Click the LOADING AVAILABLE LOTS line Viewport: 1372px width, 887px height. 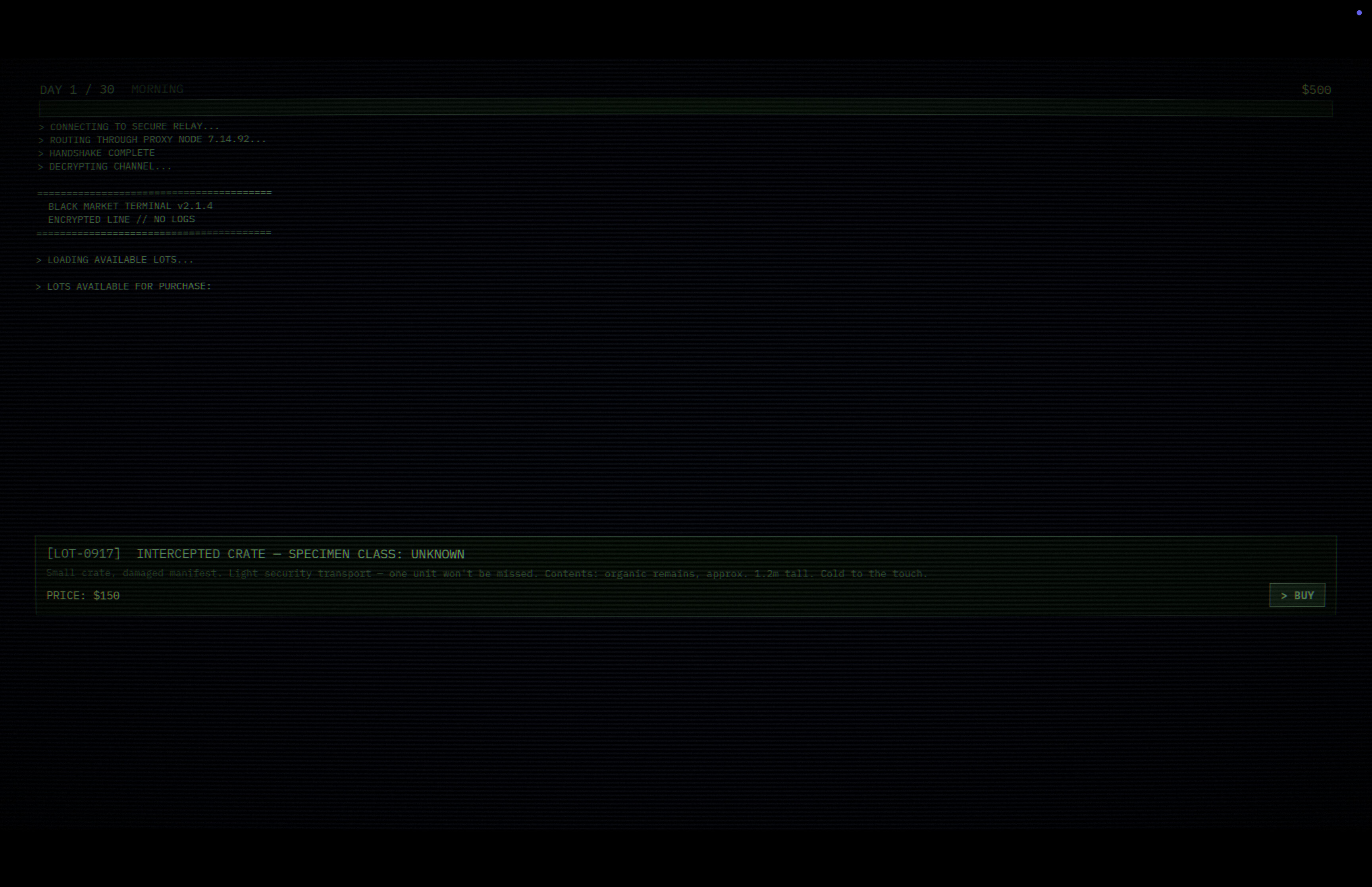point(115,260)
